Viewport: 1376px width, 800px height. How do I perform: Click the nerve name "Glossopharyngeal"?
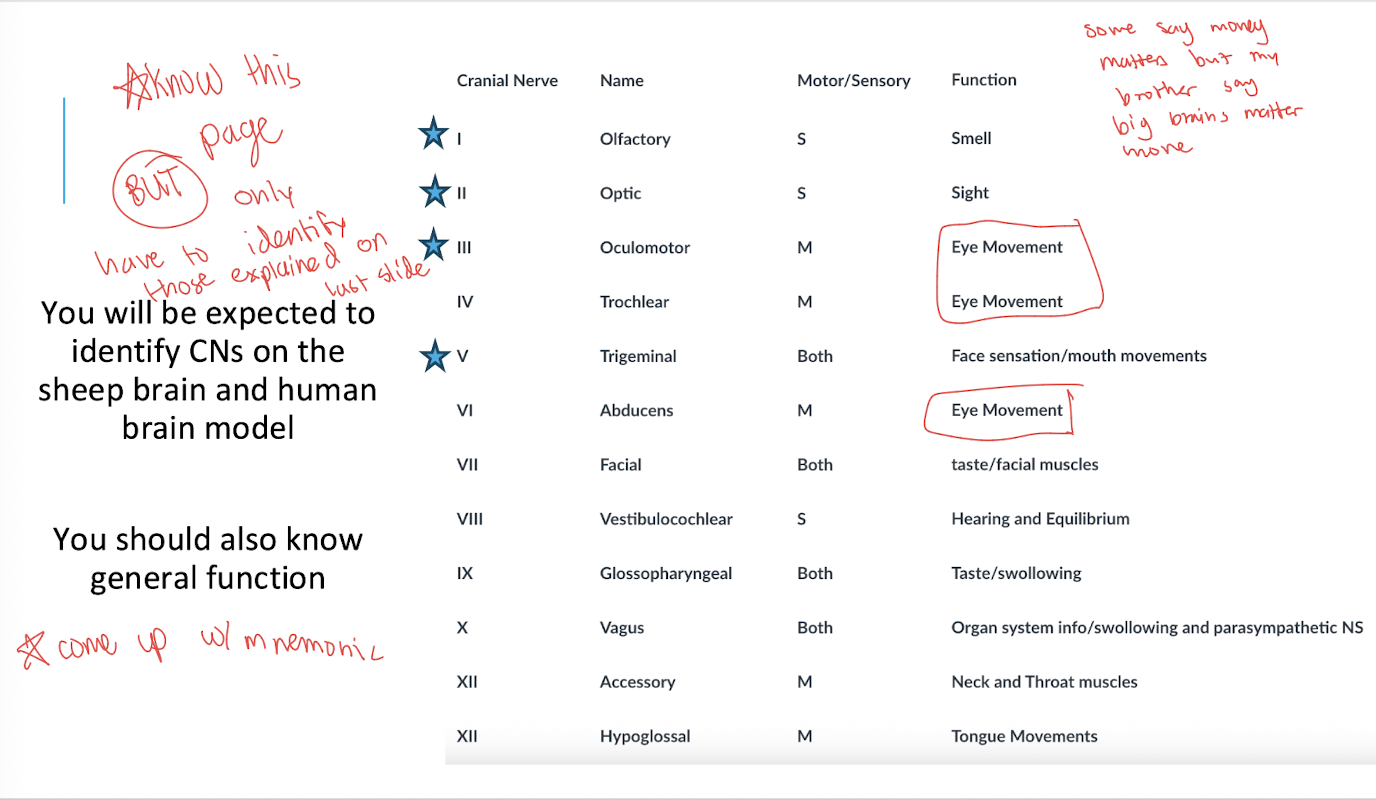[x=666, y=574]
